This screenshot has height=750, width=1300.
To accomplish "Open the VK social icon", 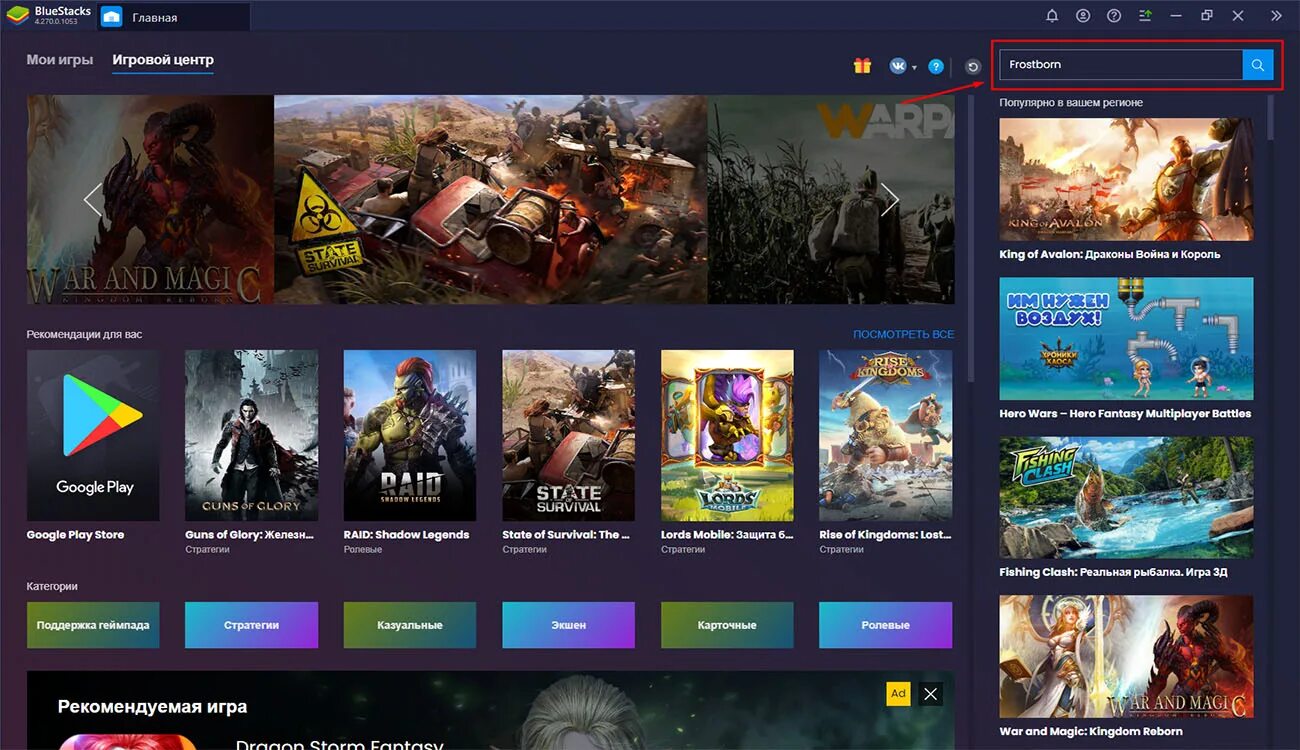I will pos(898,66).
